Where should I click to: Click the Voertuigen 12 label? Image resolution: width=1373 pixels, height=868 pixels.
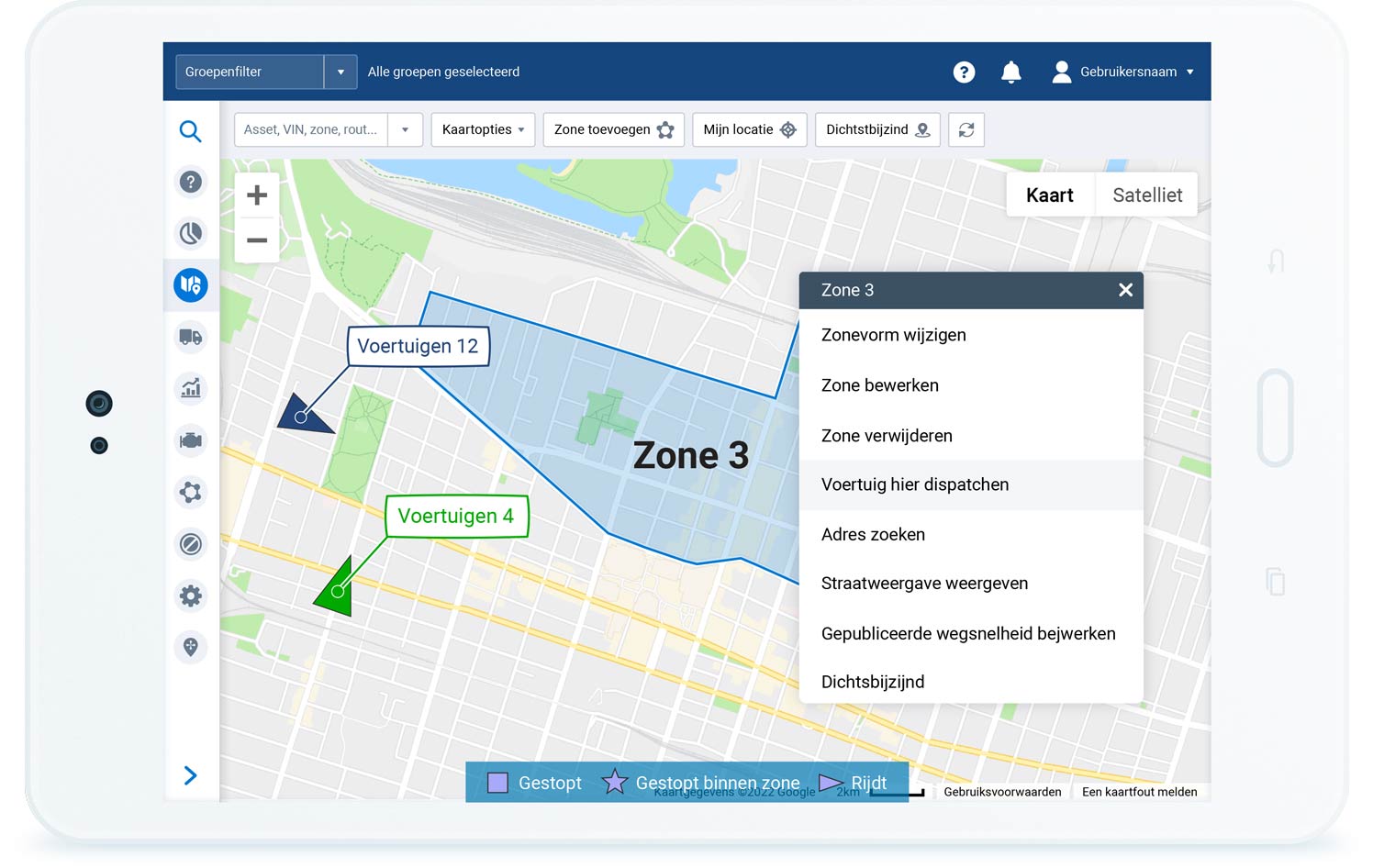point(418,346)
